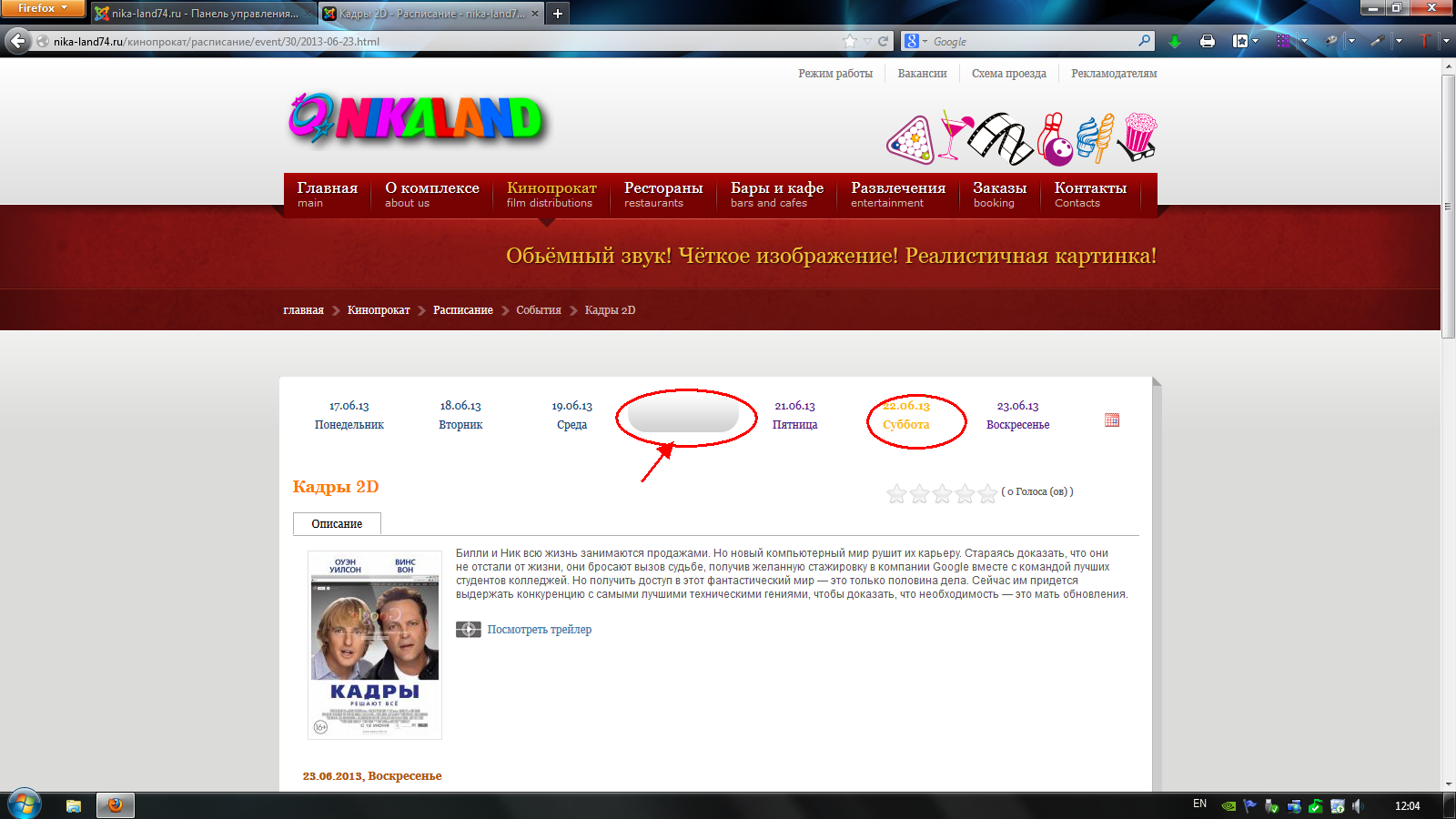Click the ice cream icon
The width and height of the screenshot is (1456, 819).
tap(1095, 138)
